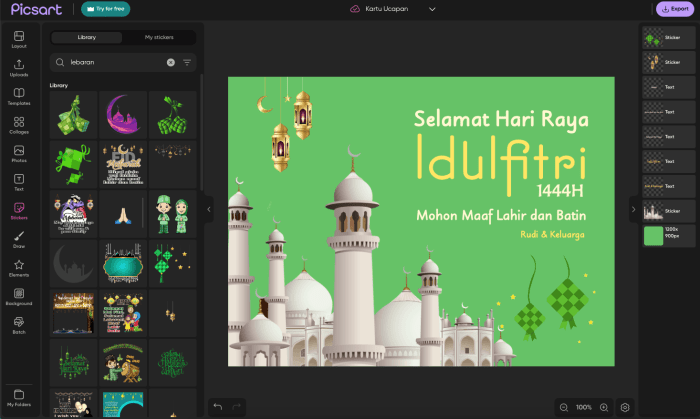Zoom in the canvas
The image size is (700, 419).
tap(604, 407)
